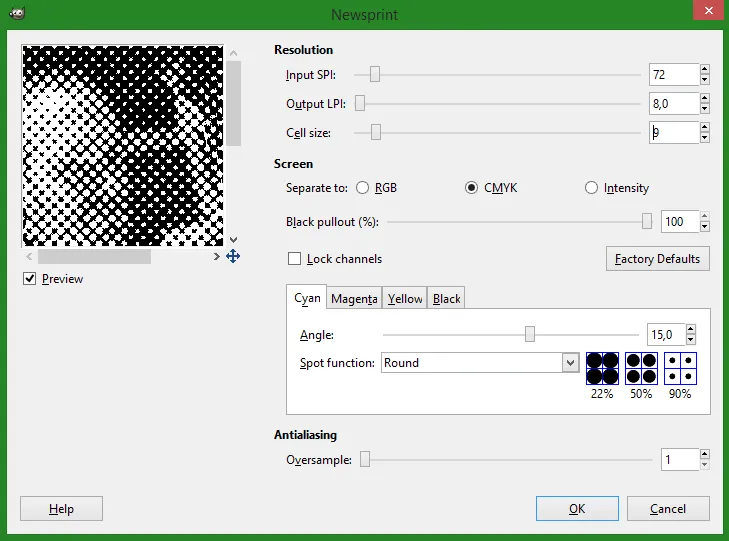Switch to the Magenta tab

(354, 298)
